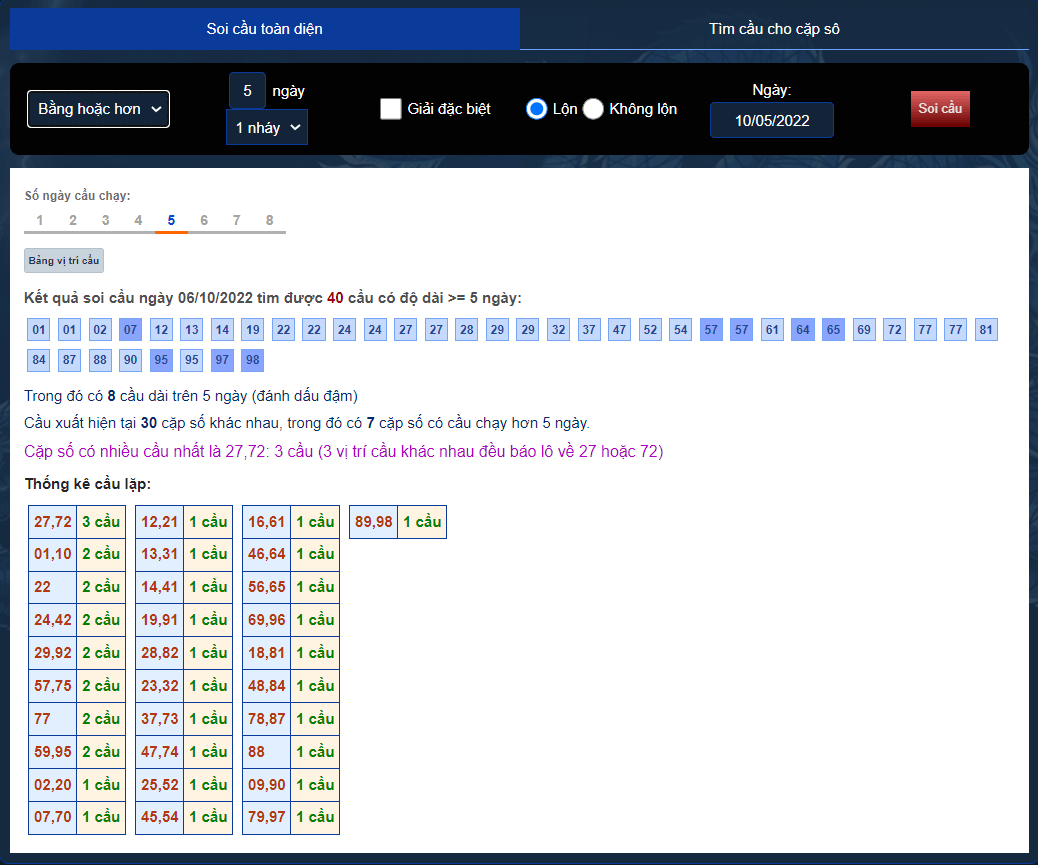Click number box 87
The image size is (1038, 865).
70,360
